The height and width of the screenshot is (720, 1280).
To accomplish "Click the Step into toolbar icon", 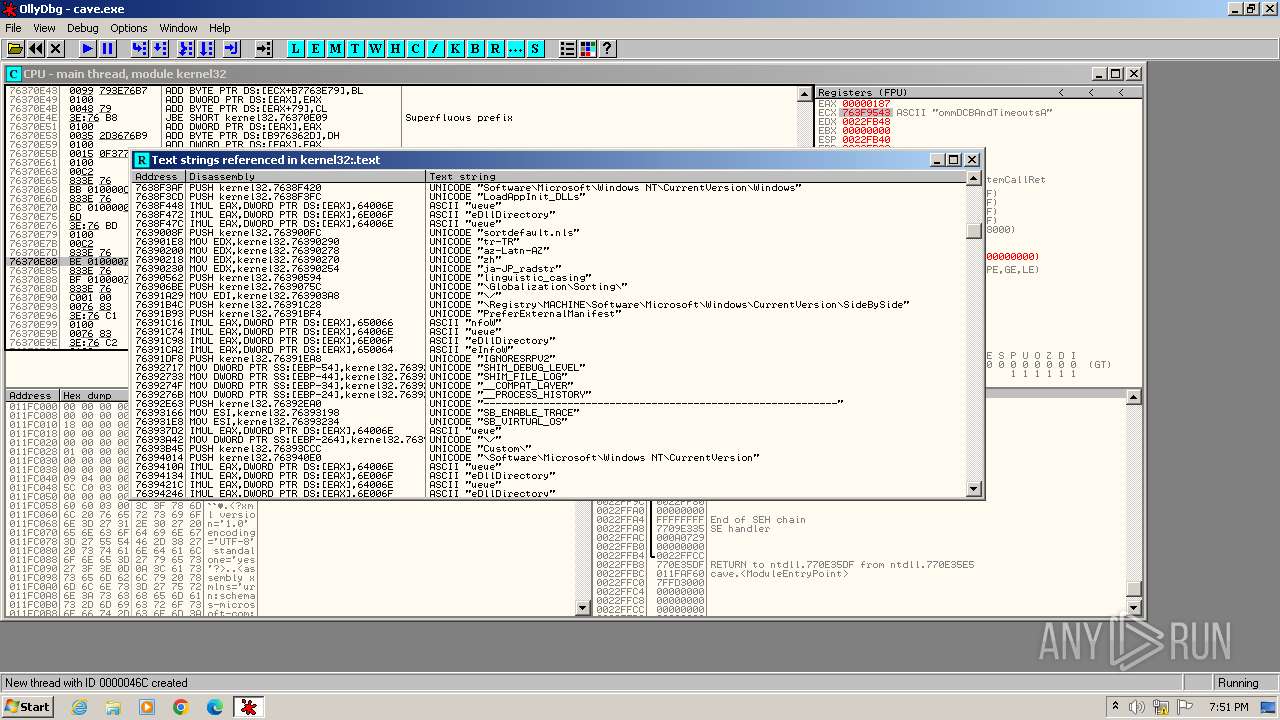I will click(140, 48).
